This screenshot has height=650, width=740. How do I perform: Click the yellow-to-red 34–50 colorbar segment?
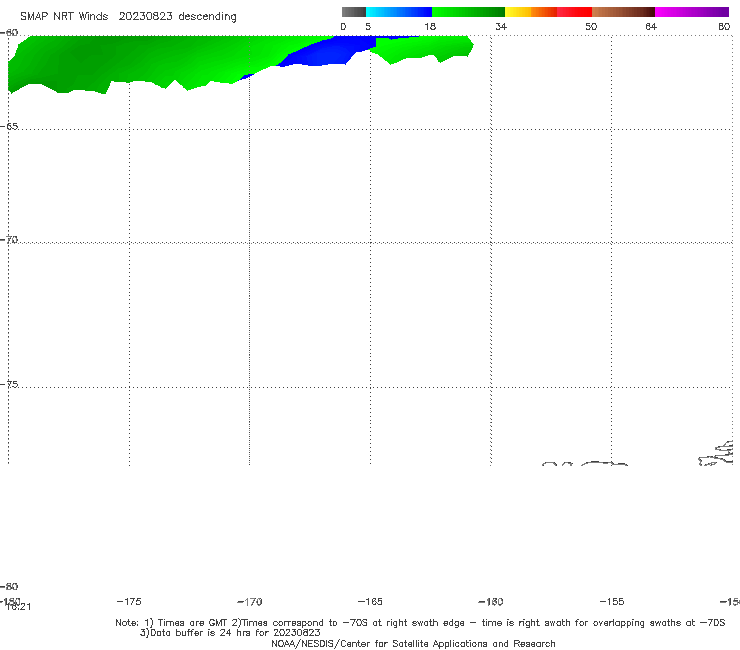coord(548,12)
